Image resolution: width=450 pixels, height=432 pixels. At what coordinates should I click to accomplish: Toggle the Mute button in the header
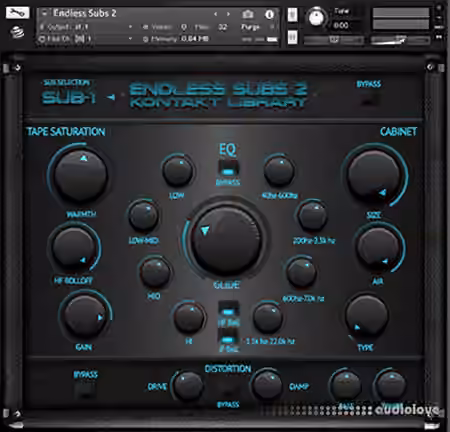pyautogui.click(x=292, y=37)
